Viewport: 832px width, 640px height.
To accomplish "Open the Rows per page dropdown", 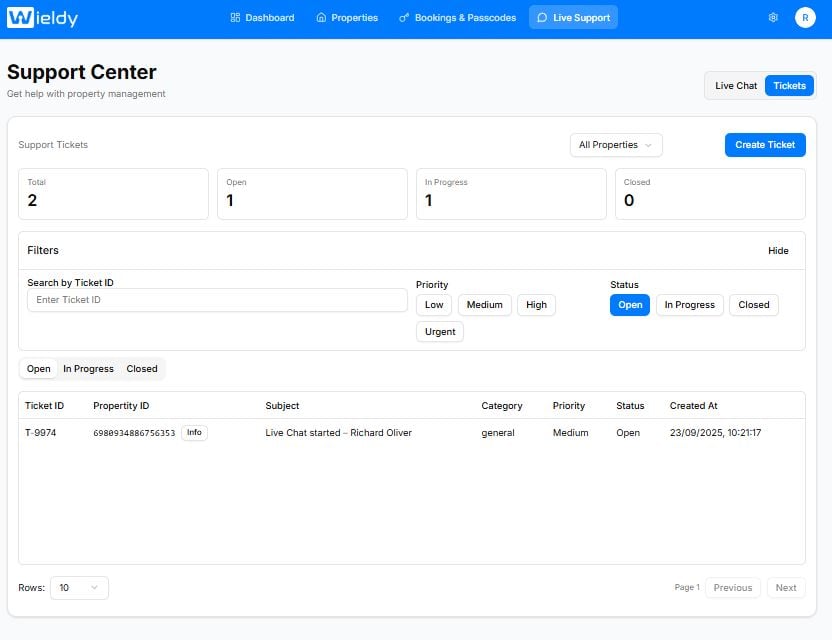I will coord(79,588).
